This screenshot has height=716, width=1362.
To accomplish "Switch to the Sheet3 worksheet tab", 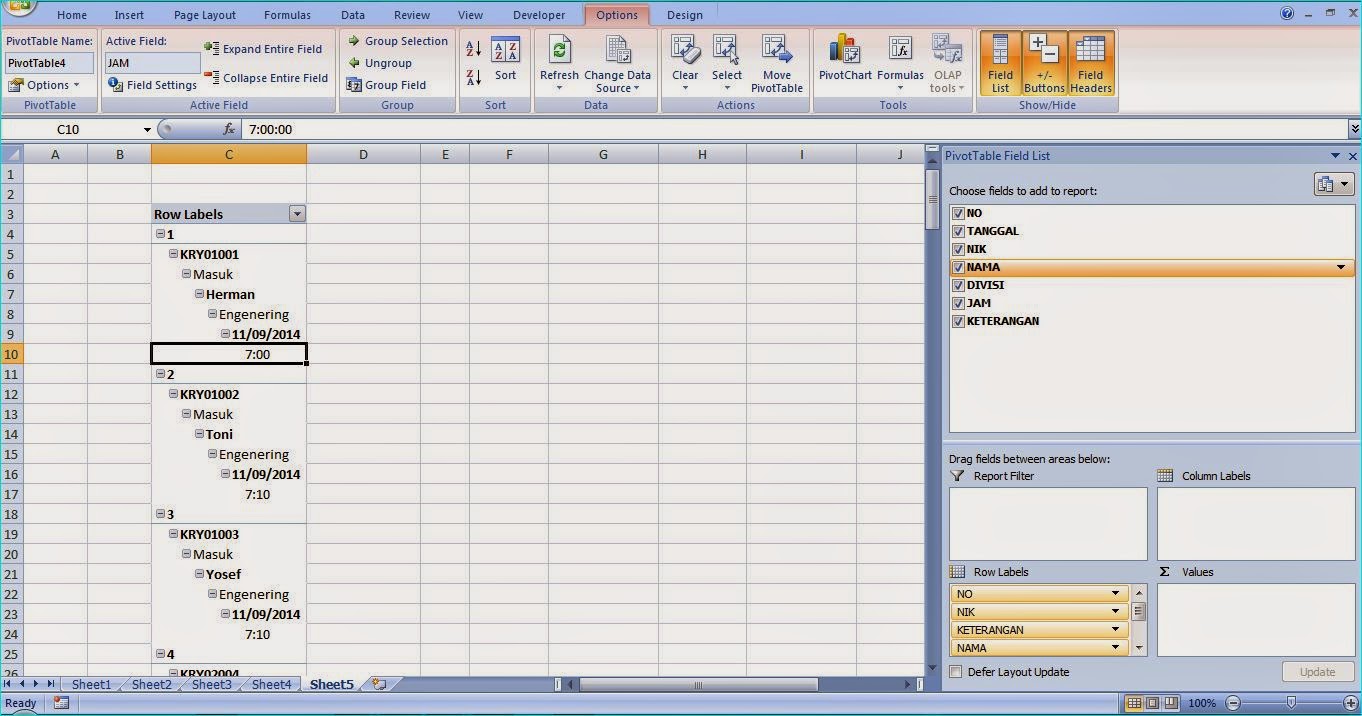I will coord(211,684).
